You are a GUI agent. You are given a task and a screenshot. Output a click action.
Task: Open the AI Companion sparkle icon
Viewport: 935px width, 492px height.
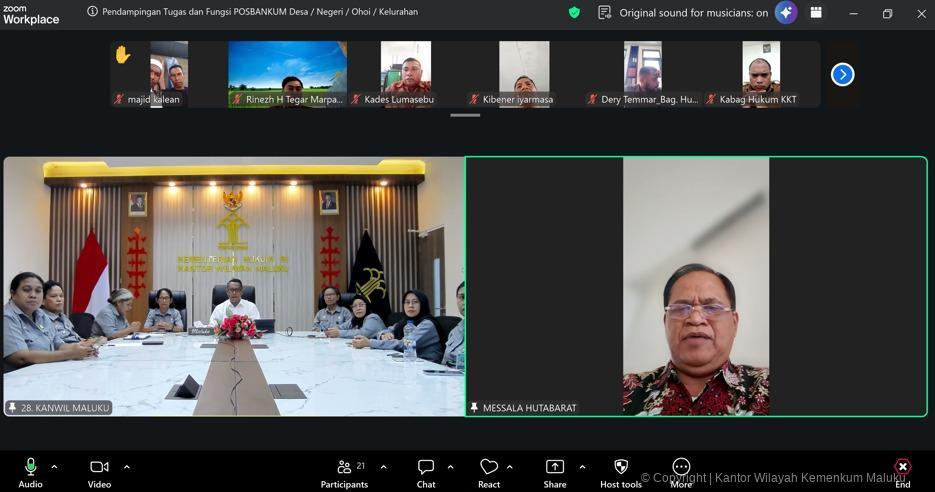(786, 13)
